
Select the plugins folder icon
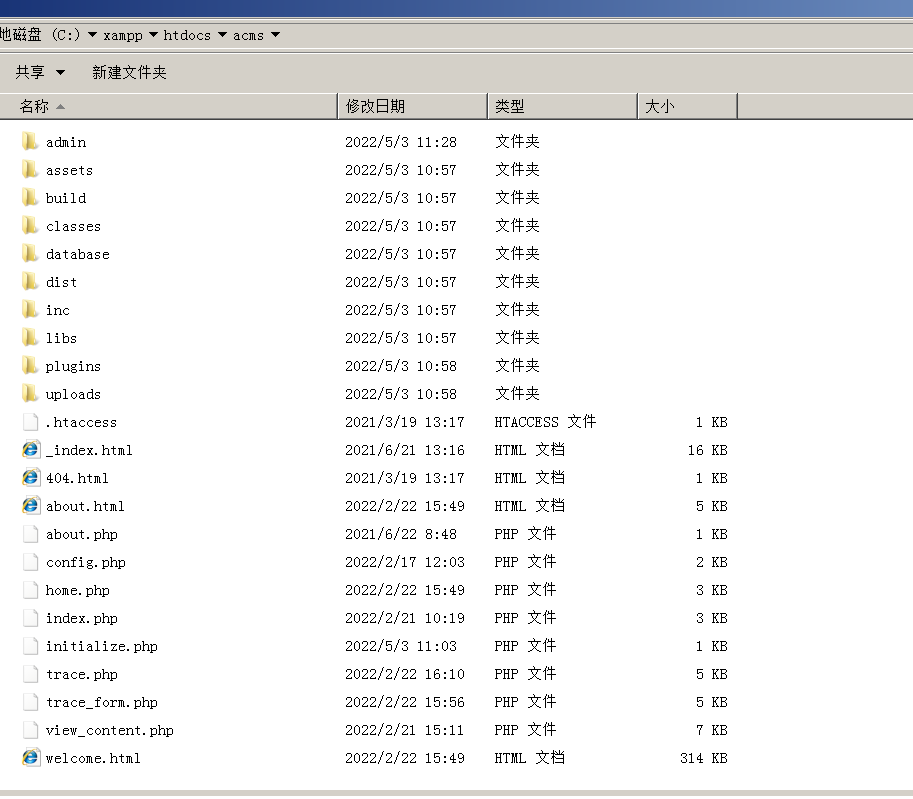(30, 365)
